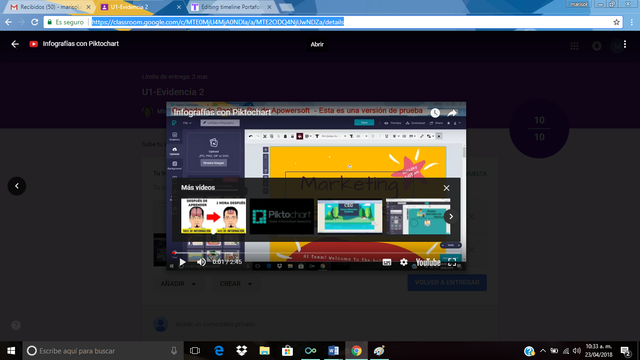Go to previous attachment left chevron
Screen dimensions: 640x360
pyautogui.click(x=17, y=186)
